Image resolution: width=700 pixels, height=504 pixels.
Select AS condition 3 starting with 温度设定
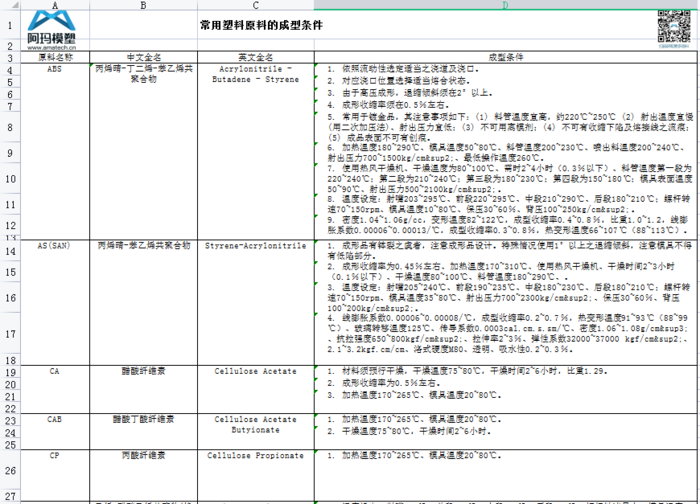pos(505,297)
